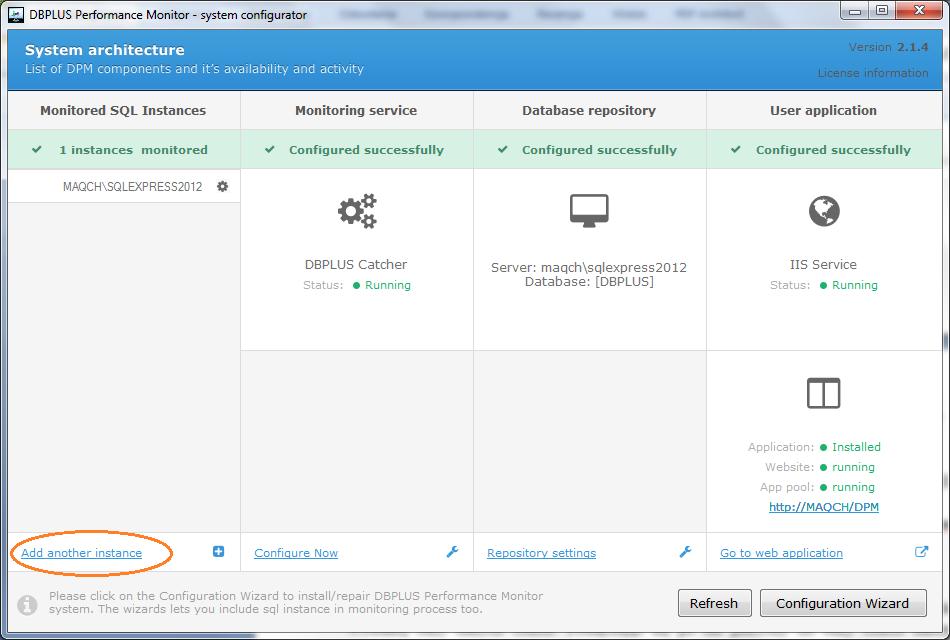
Task: Click the plus icon beside Add another instance
Action: (219, 552)
